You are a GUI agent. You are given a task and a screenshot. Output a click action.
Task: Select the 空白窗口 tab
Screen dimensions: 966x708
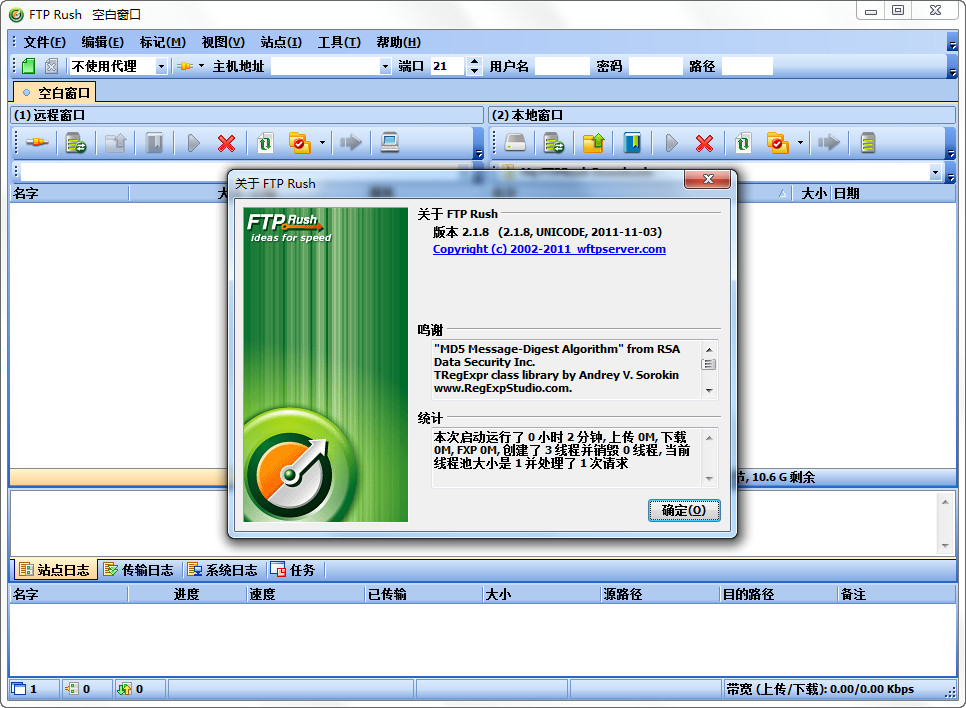55,93
